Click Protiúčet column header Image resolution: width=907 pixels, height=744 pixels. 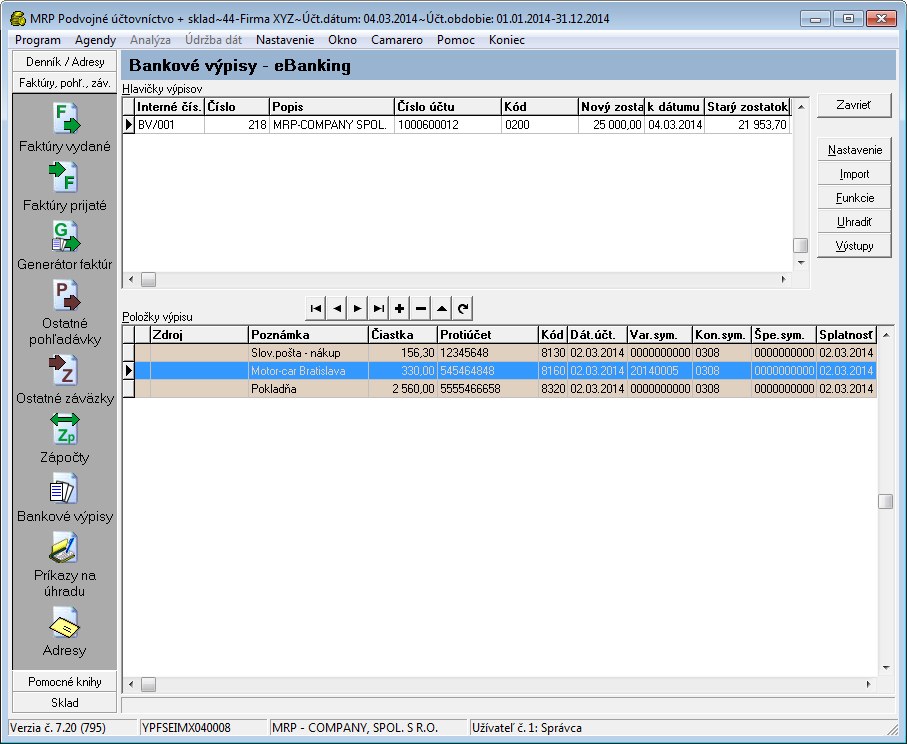(x=488, y=334)
